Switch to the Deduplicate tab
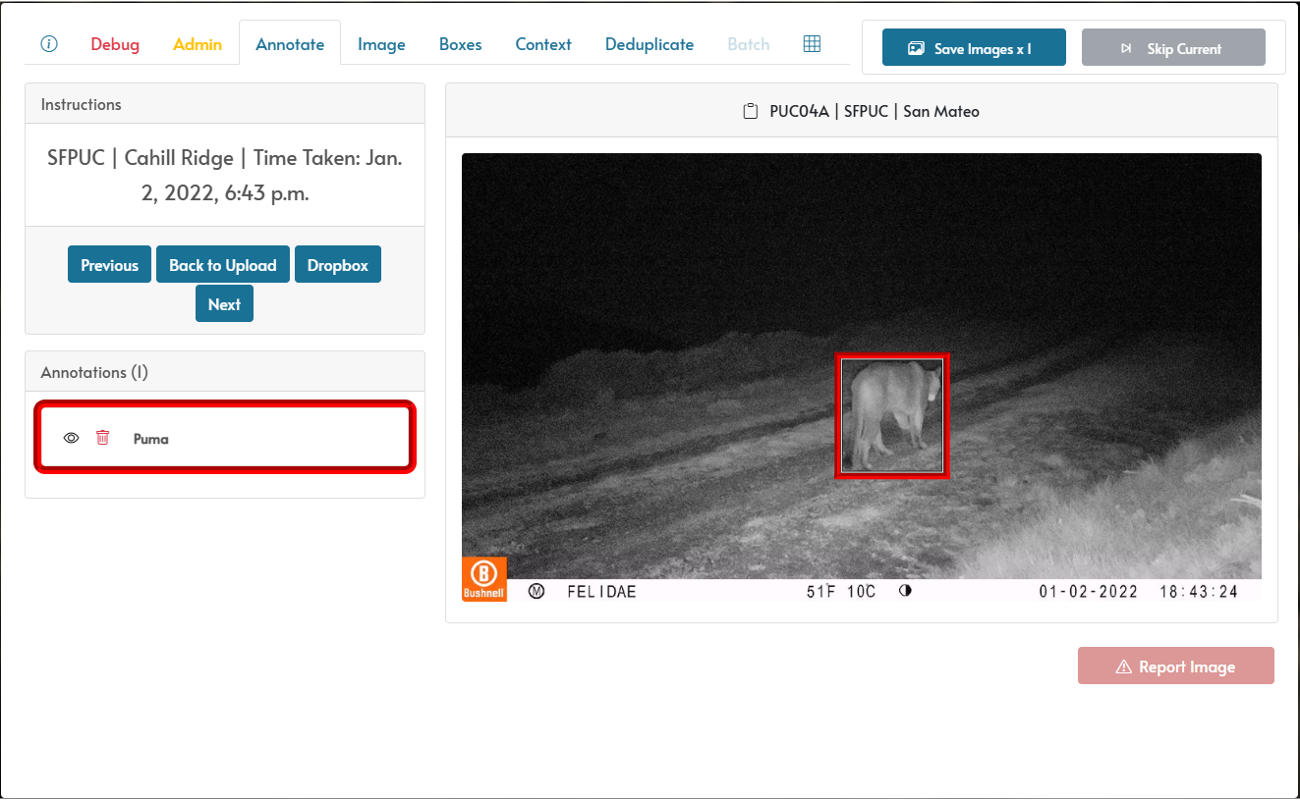Viewport: 1300px width, 800px height. (x=649, y=44)
